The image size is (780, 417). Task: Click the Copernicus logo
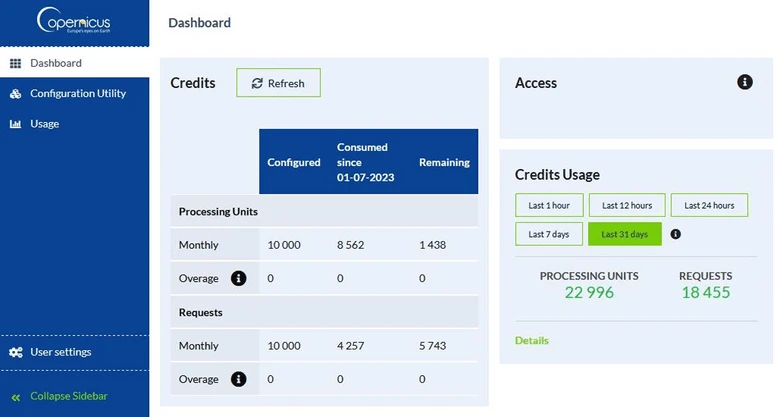click(x=74, y=21)
